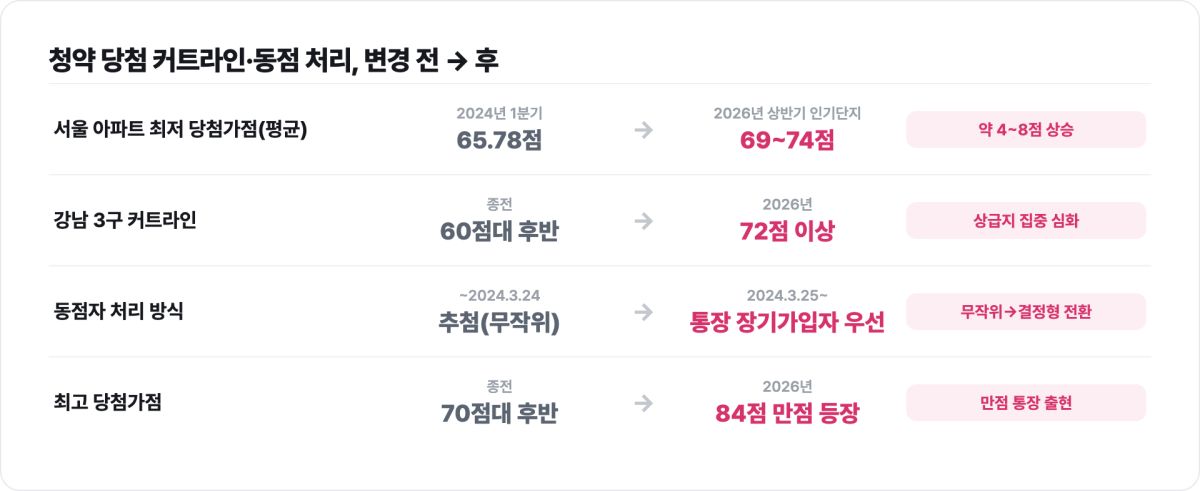Click the 65.78점 value
The width and height of the screenshot is (1200, 491).
pyautogui.click(x=499, y=140)
